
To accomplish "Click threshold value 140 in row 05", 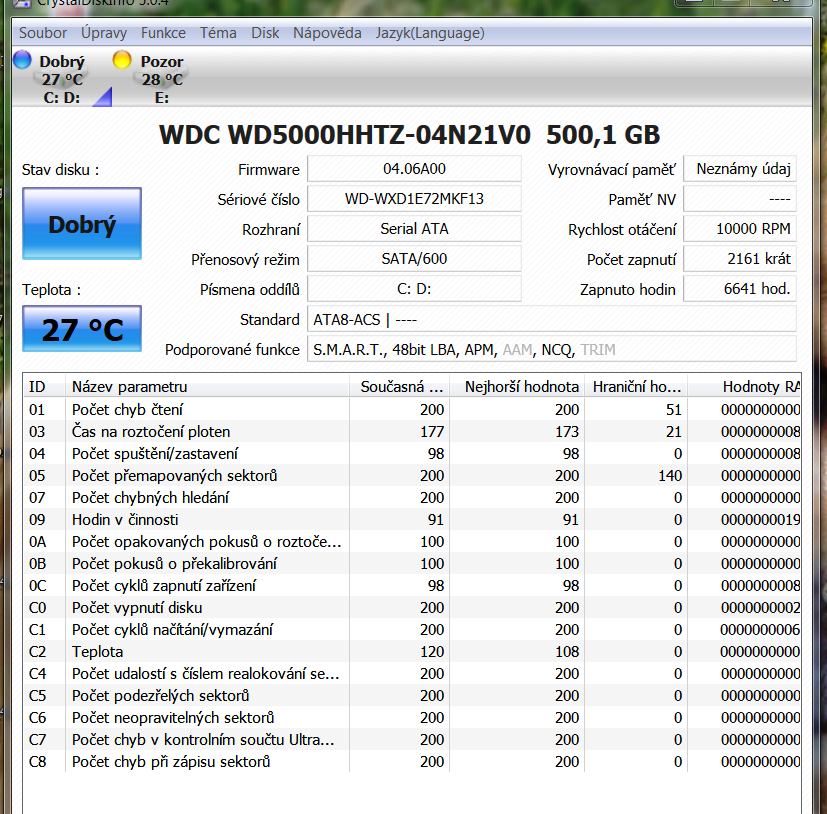I will click(x=670, y=476).
